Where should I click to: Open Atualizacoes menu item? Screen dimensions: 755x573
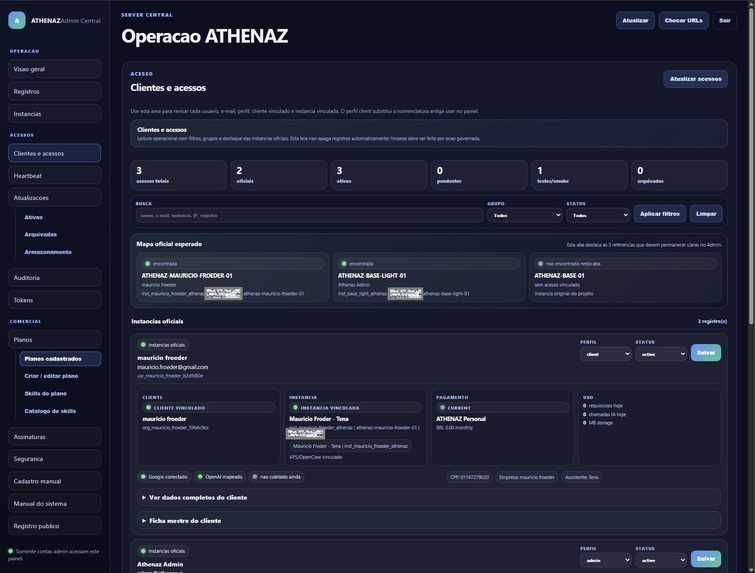pos(54,198)
